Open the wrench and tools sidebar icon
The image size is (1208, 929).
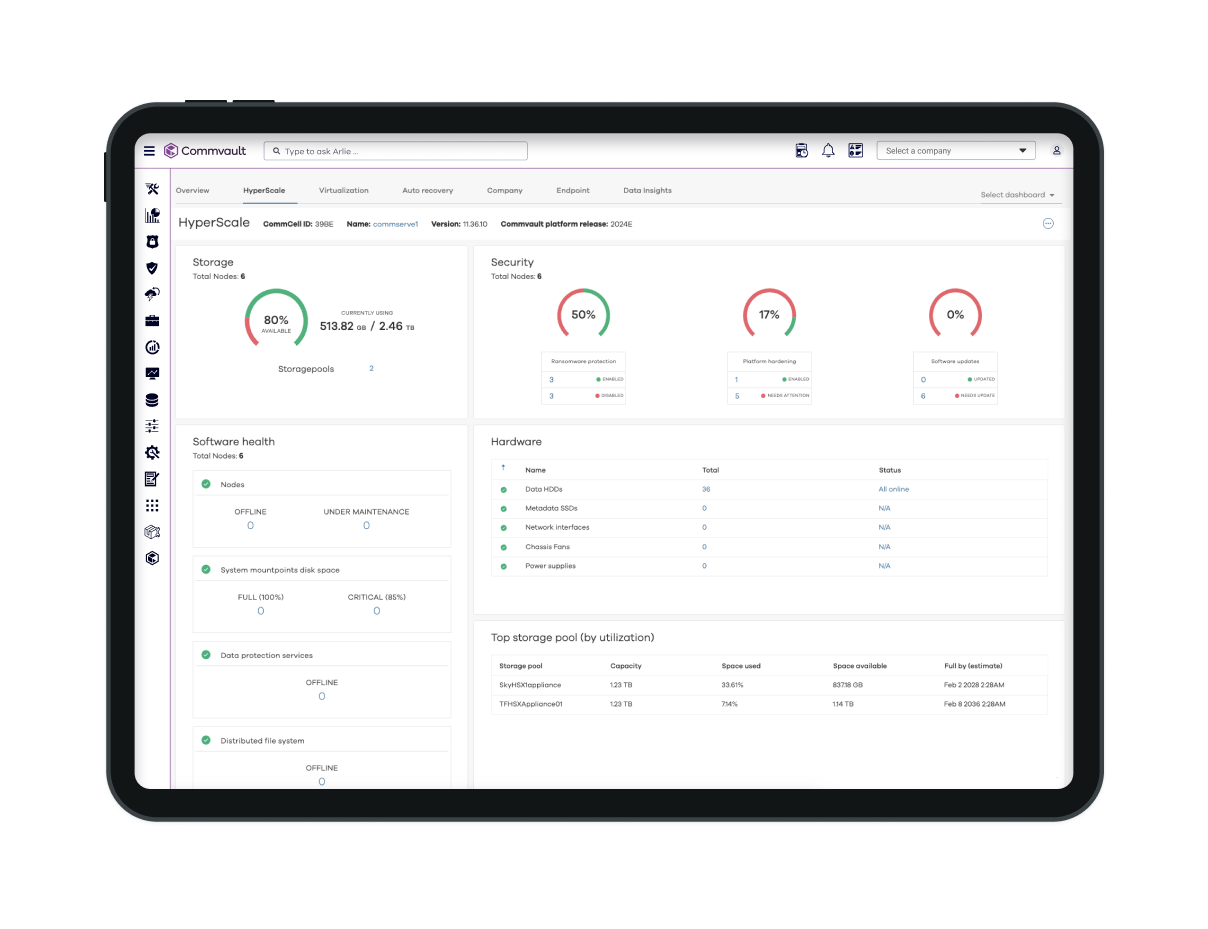(152, 189)
